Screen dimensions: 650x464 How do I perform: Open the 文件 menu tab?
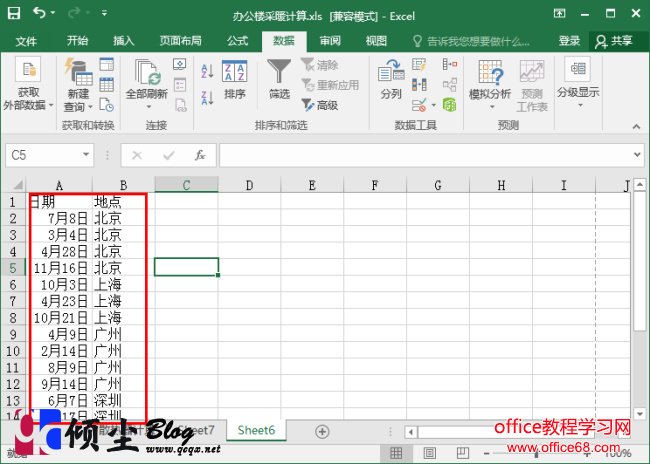point(26,41)
